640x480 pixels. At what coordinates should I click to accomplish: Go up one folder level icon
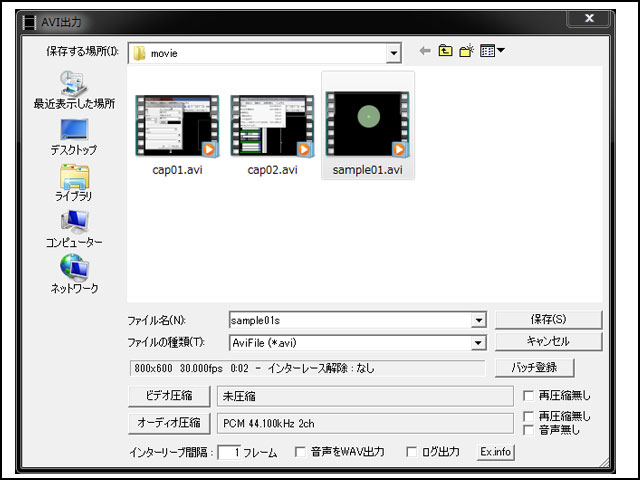point(445,51)
